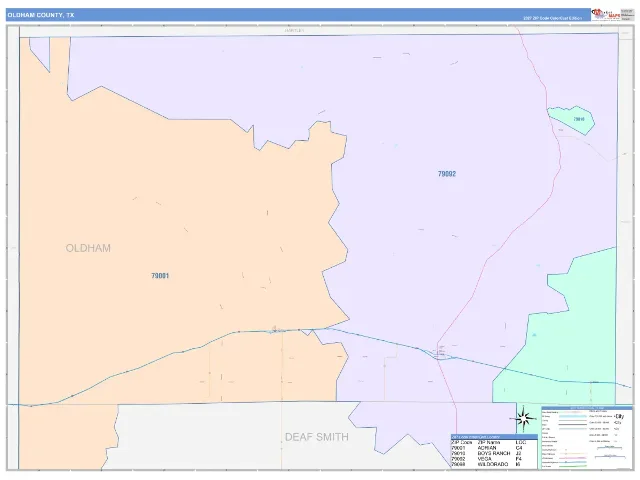Click the ZIP Name column header
Screen dimensions: 640x480
pyautogui.click(x=489, y=442)
